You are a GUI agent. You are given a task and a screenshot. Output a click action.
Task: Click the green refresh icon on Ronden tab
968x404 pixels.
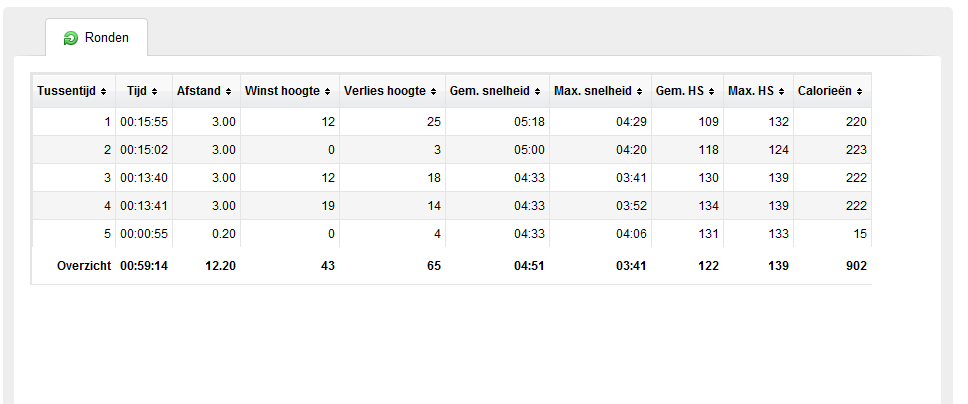tap(71, 38)
